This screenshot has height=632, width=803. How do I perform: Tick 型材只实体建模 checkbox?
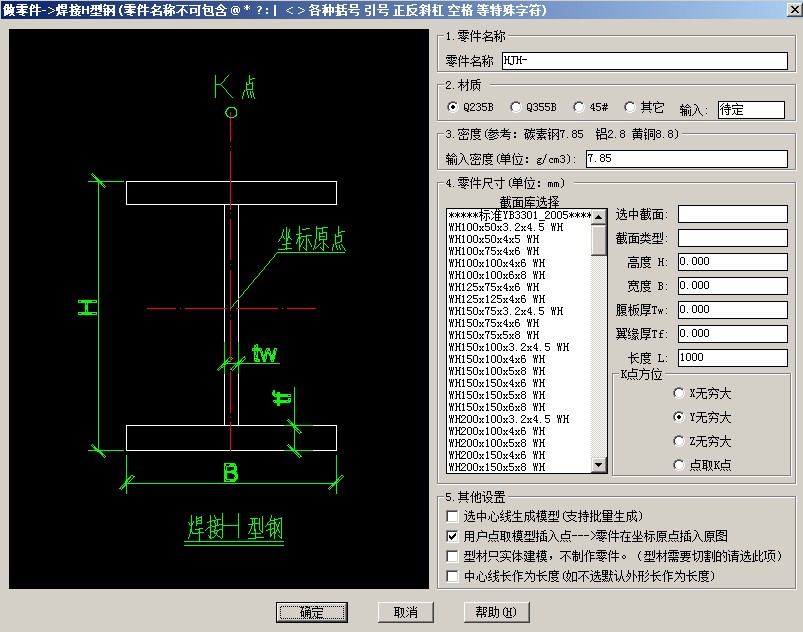[453, 556]
